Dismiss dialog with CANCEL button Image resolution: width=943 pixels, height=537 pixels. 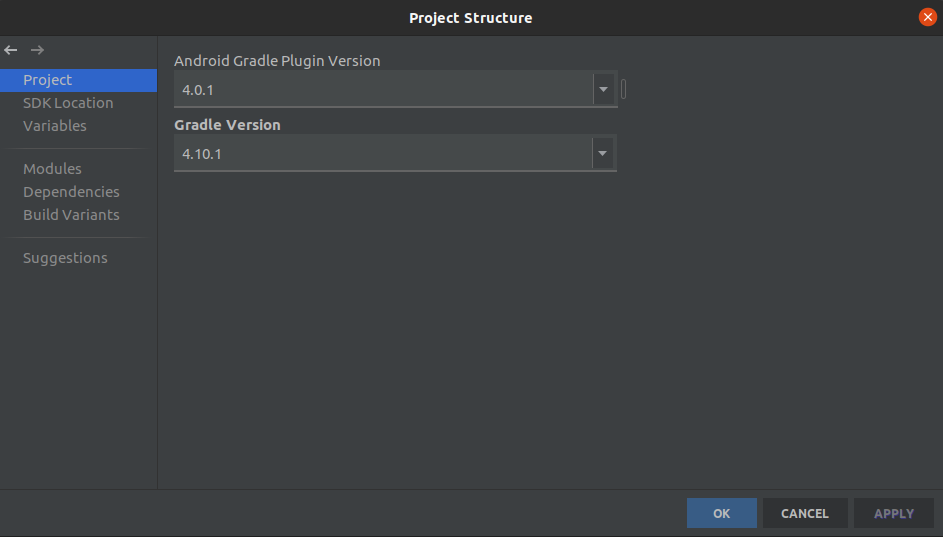tap(805, 513)
